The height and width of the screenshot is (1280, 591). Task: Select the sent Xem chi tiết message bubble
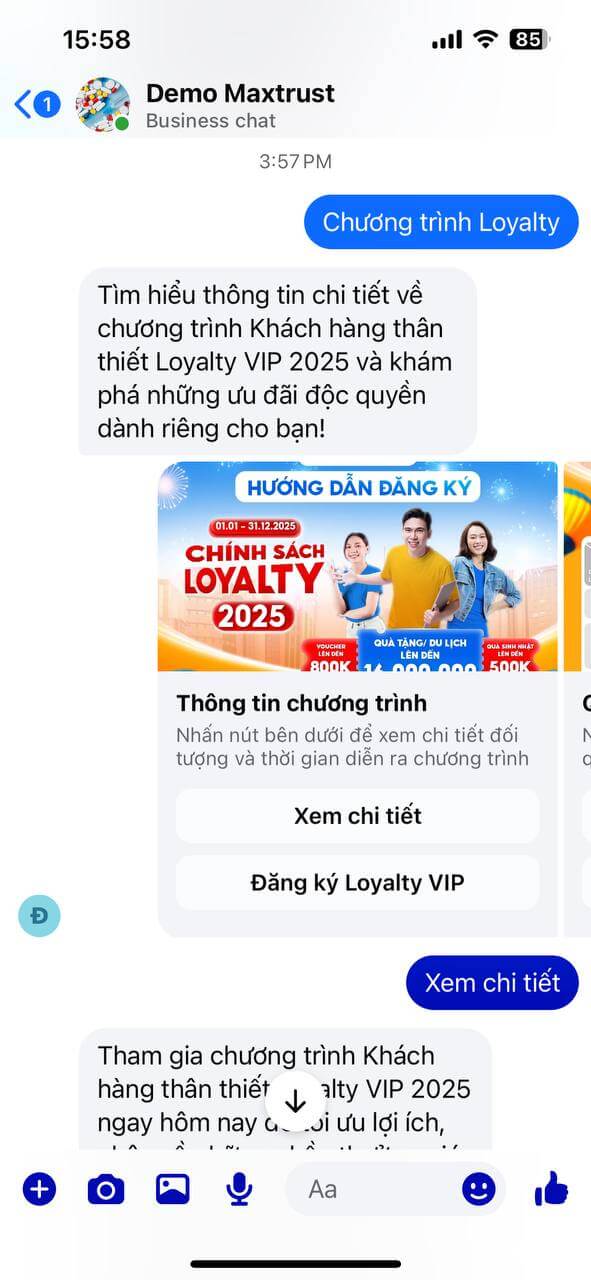click(x=492, y=982)
